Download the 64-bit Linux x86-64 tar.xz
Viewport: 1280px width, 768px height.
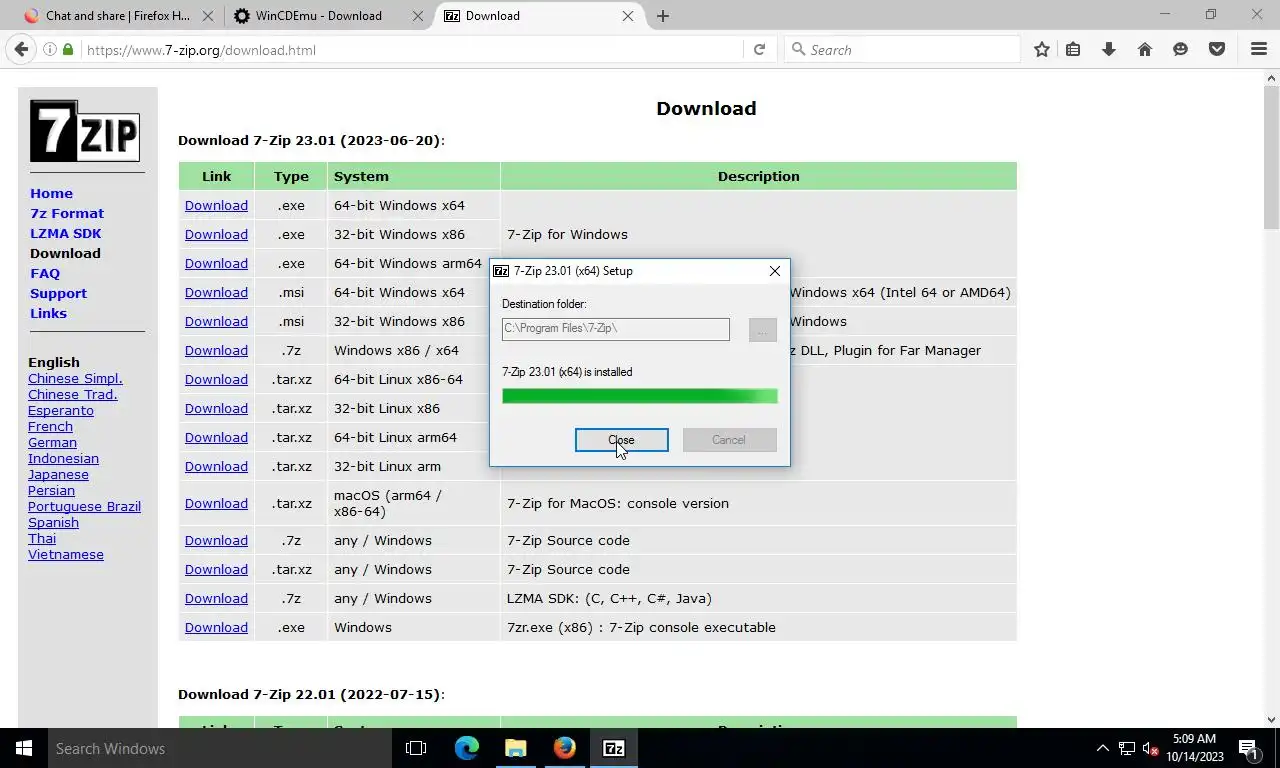(216, 379)
